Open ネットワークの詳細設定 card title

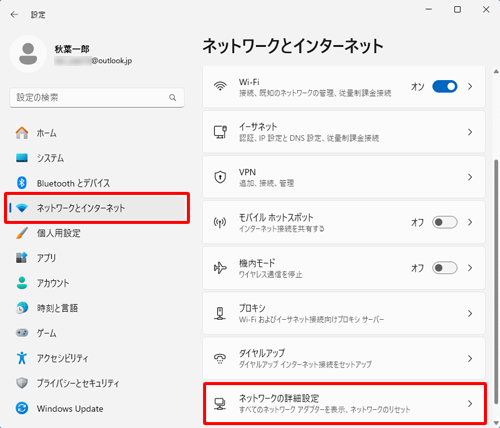tap(279, 398)
